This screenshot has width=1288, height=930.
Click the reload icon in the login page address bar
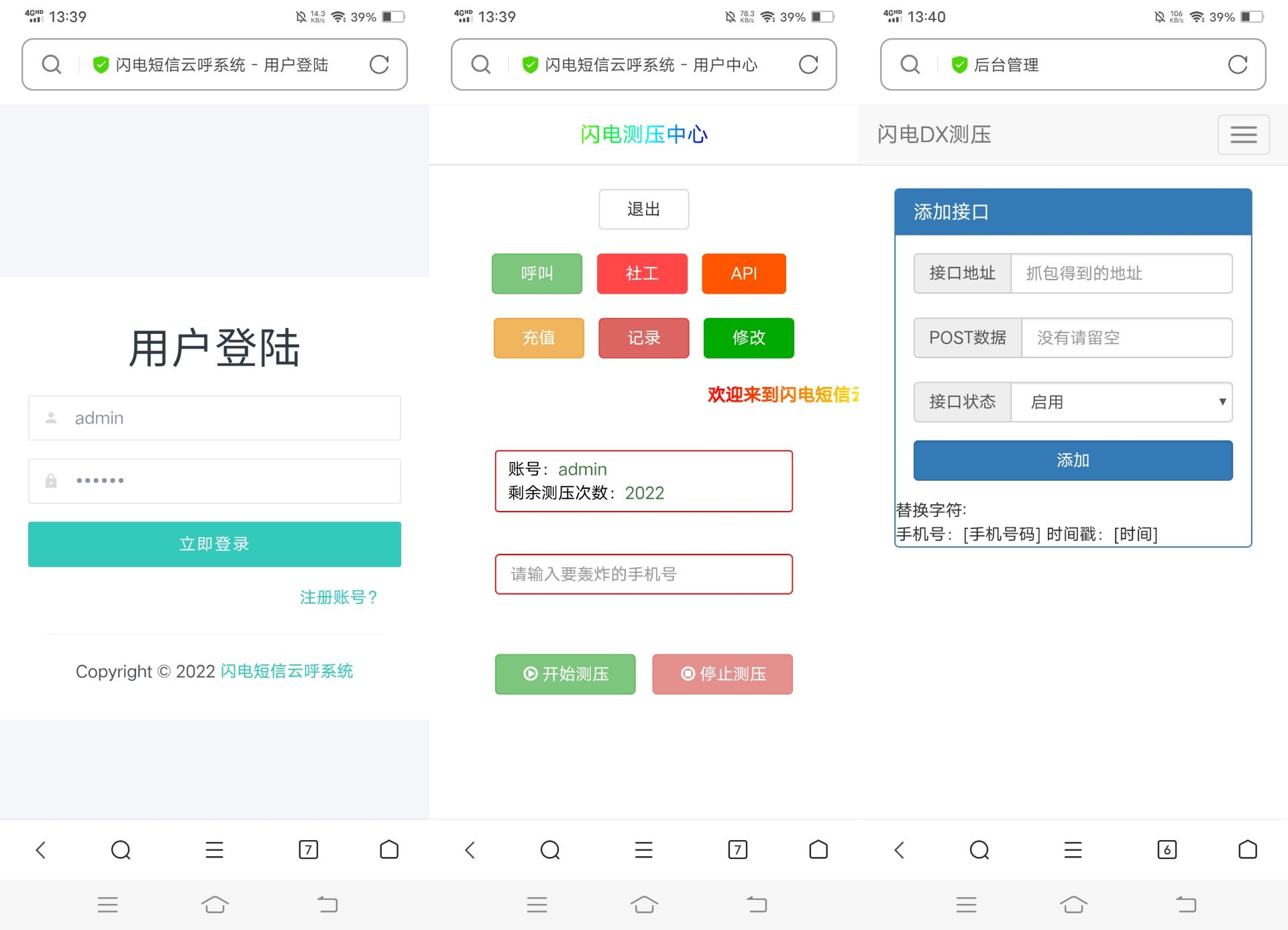379,64
